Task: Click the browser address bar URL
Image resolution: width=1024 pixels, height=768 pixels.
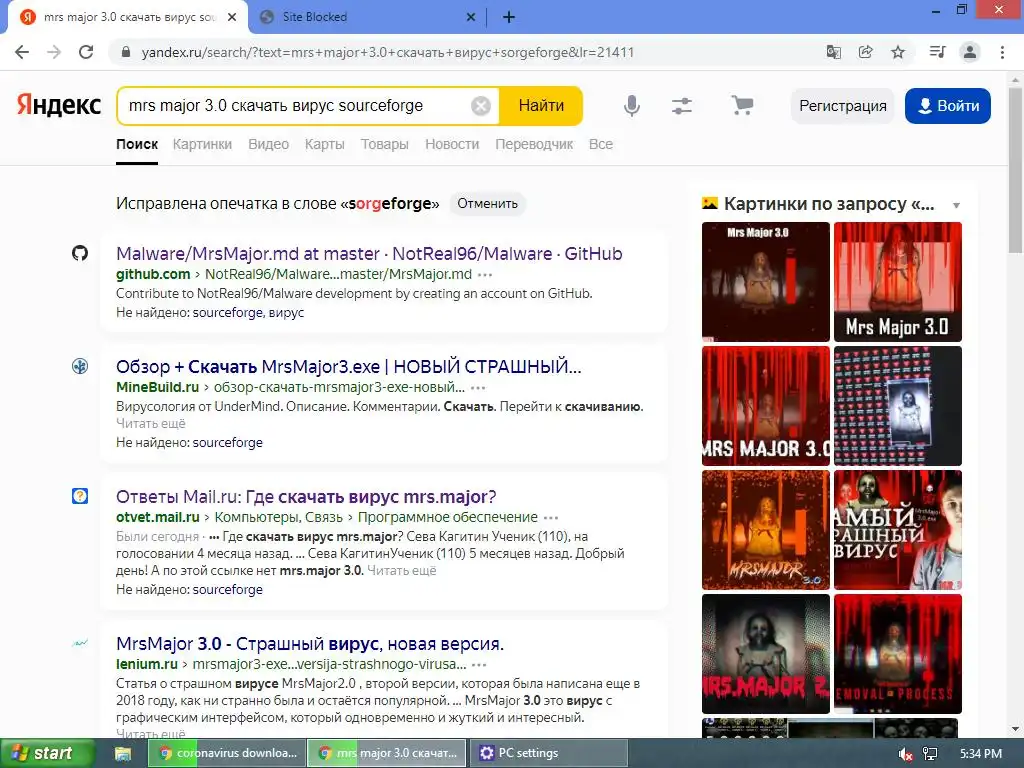Action: click(x=388, y=52)
